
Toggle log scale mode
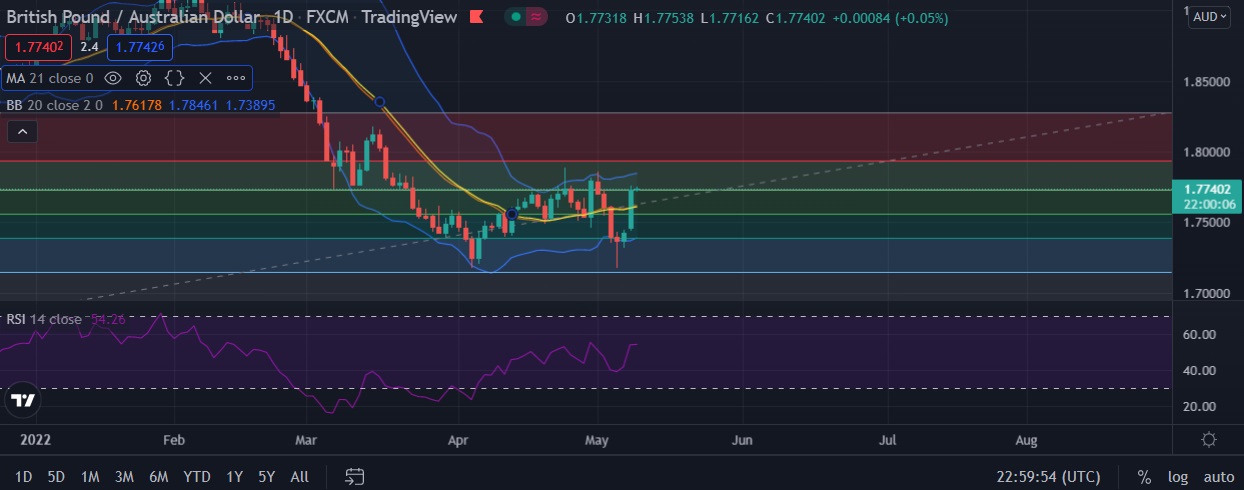(x=1178, y=477)
